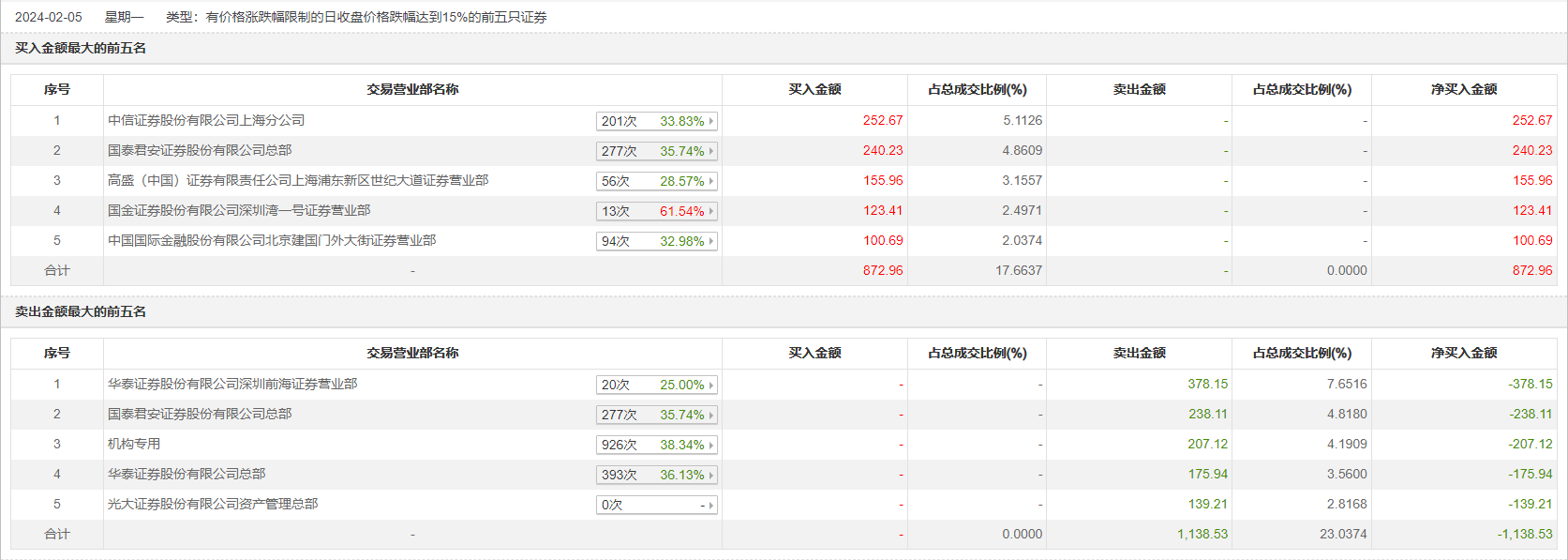Image resolution: width=1568 pixels, height=560 pixels.
Task: Open 华泰证券股份有限公司总部 link
Action: tap(186, 474)
